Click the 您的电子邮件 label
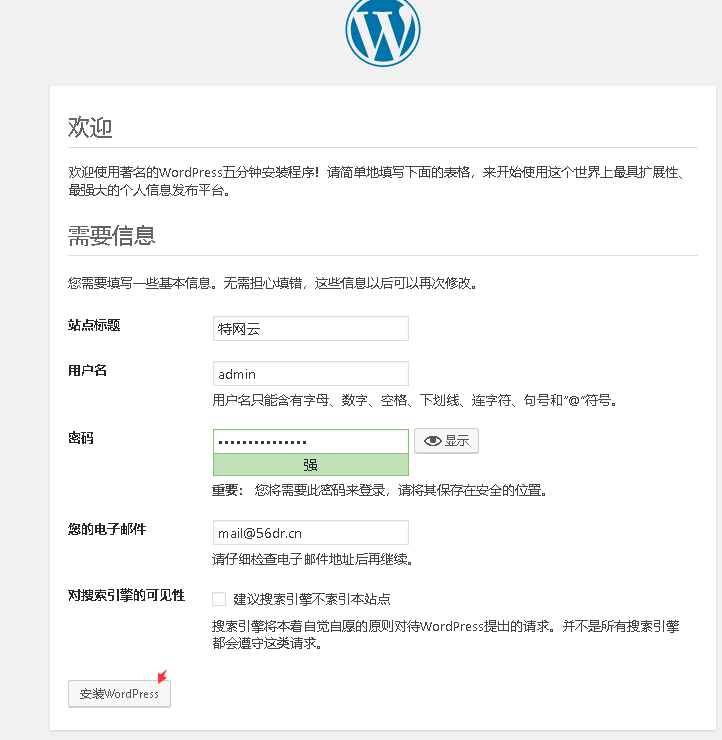722x740 pixels. [107, 529]
